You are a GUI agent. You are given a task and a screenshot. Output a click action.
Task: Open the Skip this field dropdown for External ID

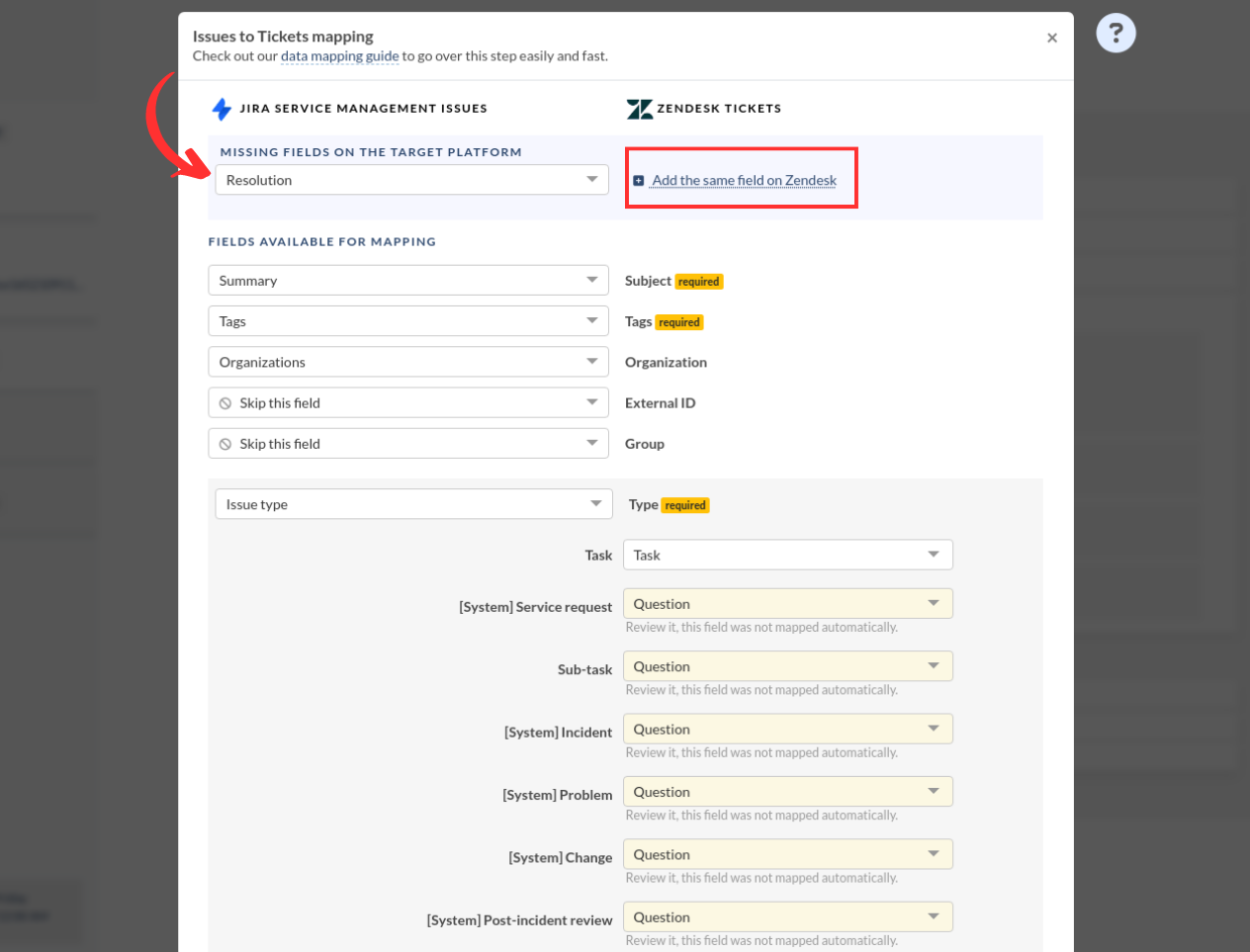407,402
